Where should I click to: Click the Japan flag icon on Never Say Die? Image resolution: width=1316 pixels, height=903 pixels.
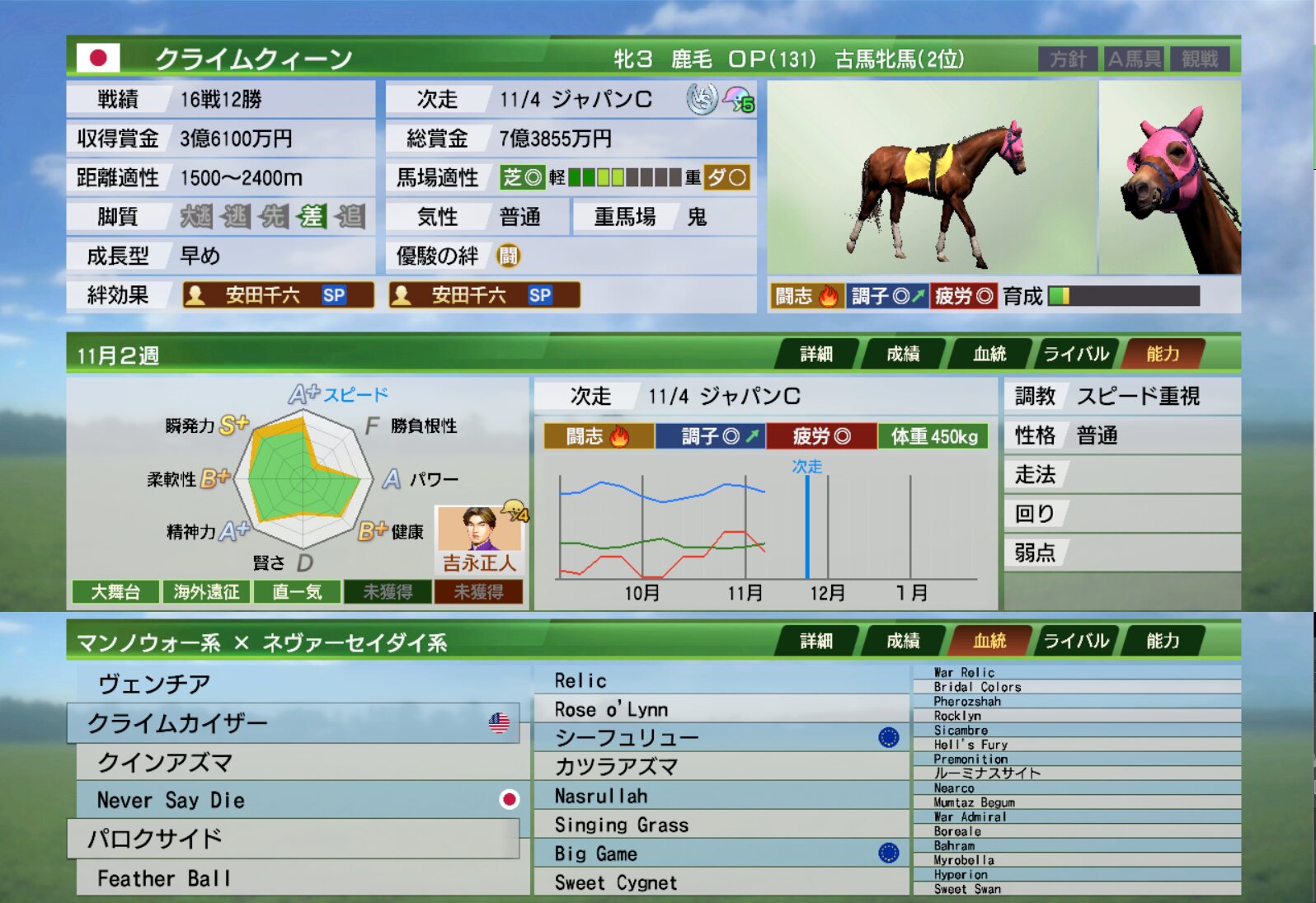coord(510,799)
